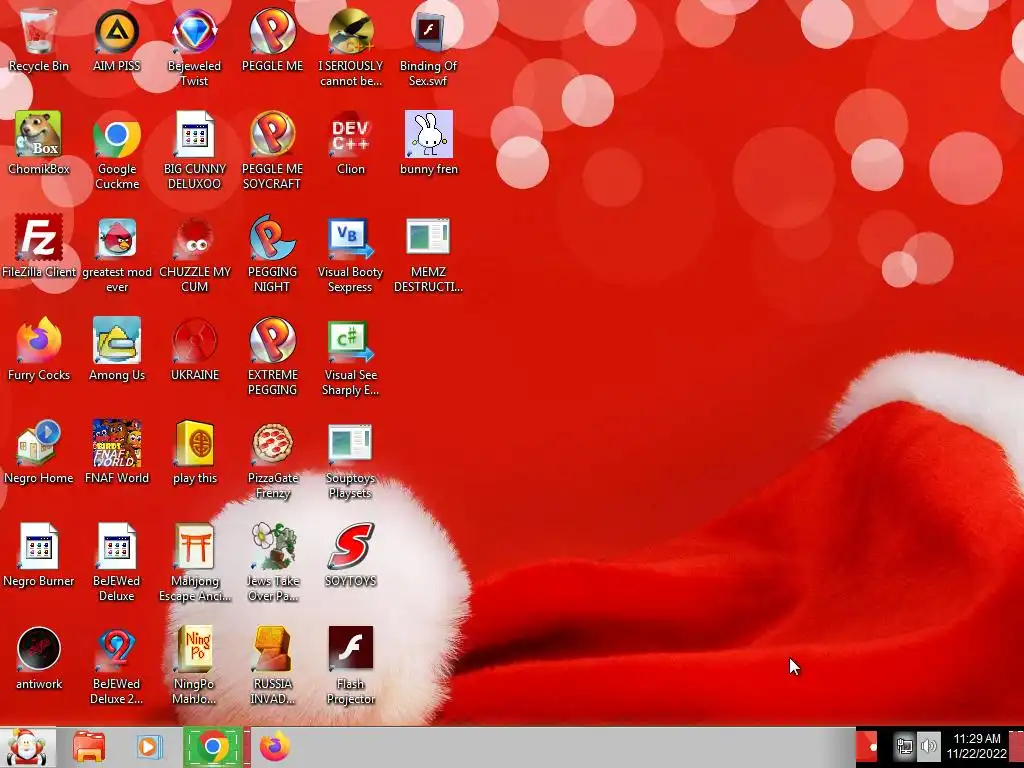The width and height of the screenshot is (1024, 768).
Task: Select the yellow AIM desktop icon
Action: tap(117, 41)
